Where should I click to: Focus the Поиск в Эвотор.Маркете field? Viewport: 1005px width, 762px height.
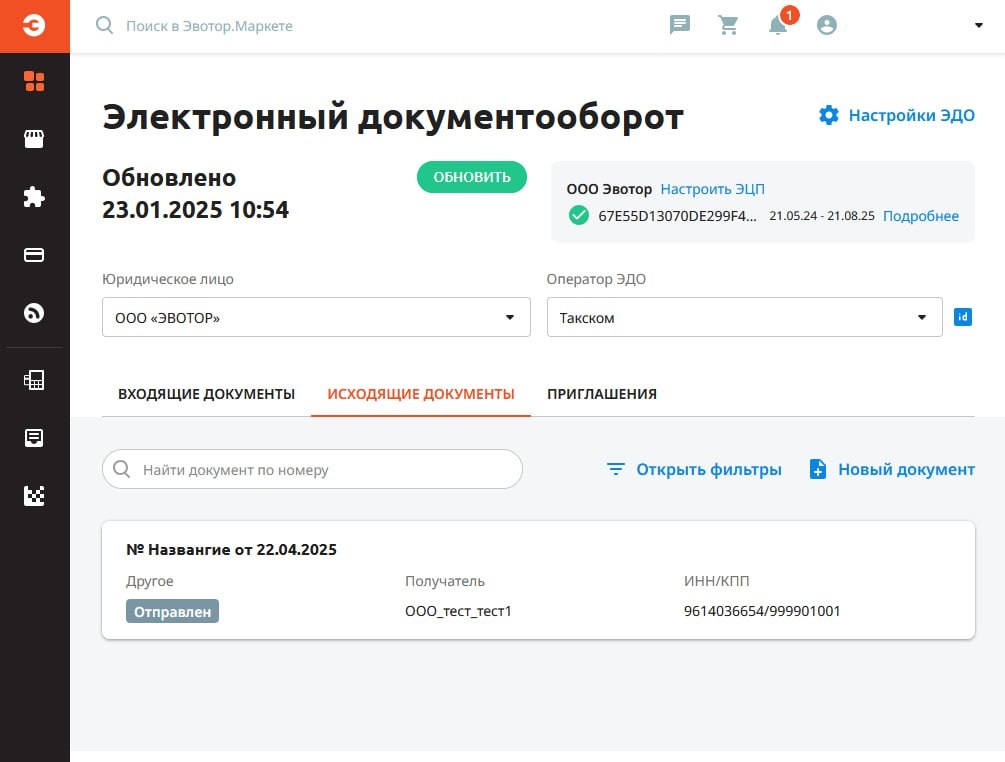[x=209, y=26]
